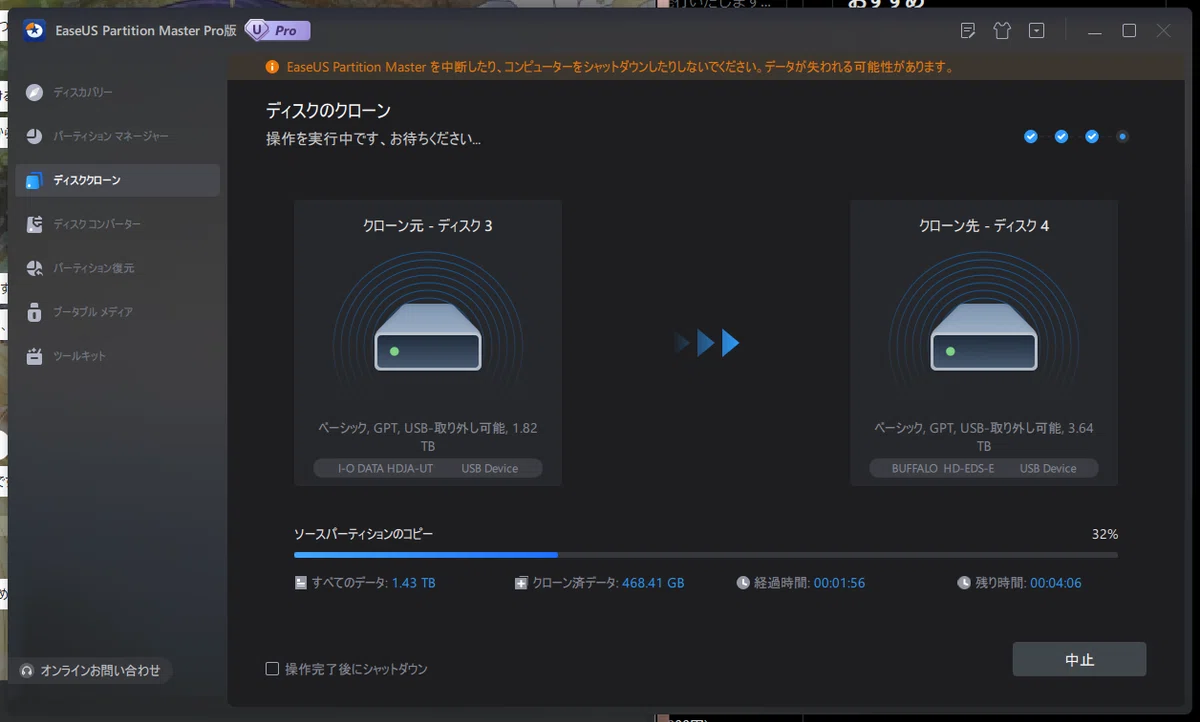Image resolution: width=1200 pixels, height=722 pixels.
Task: Open the skin/theme shirt icon
Action: [x=1002, y=31]
